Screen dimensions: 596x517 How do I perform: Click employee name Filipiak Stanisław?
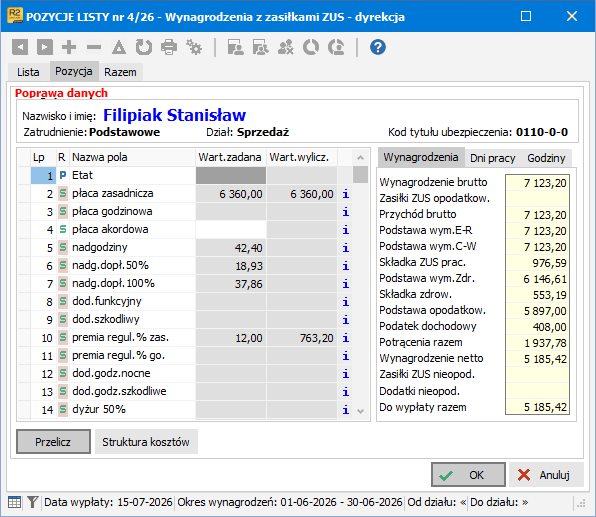pos(174,115)
